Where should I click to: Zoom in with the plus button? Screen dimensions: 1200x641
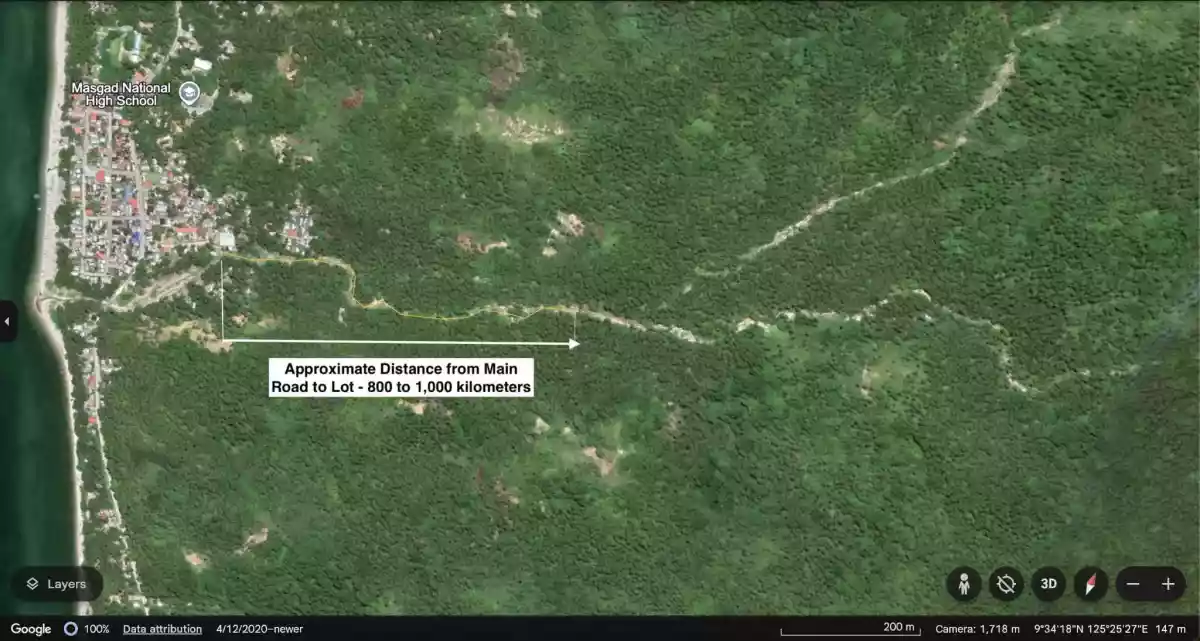tap(1168, 584)
